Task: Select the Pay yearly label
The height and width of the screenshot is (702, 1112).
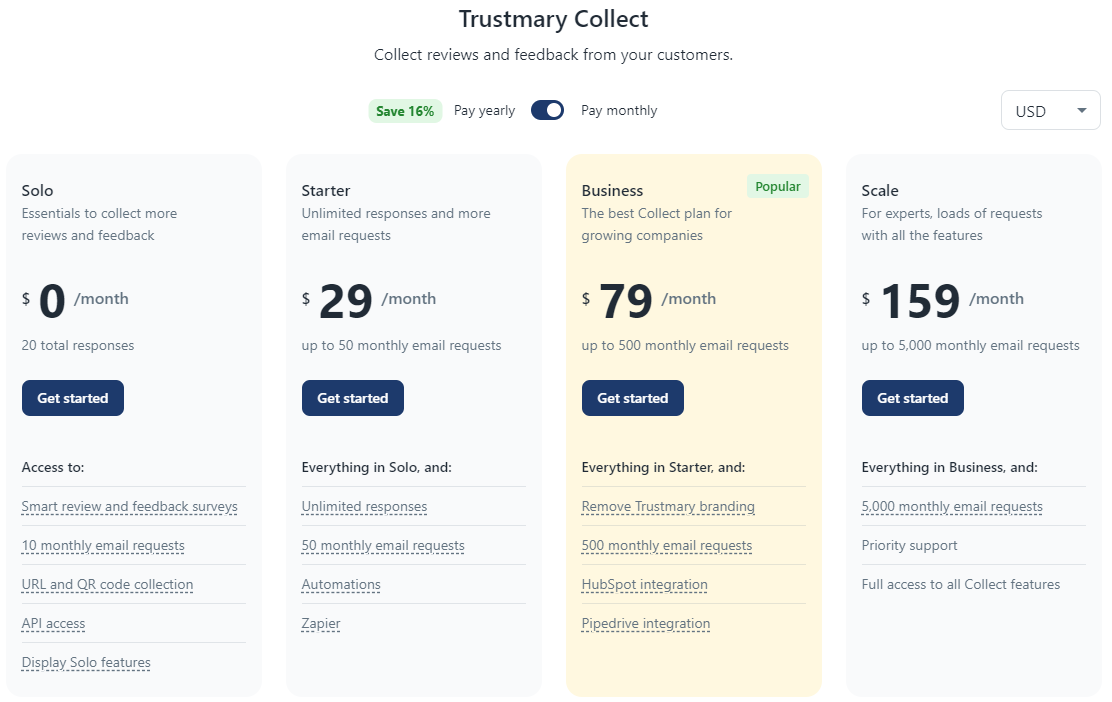Action: point(484,111)
